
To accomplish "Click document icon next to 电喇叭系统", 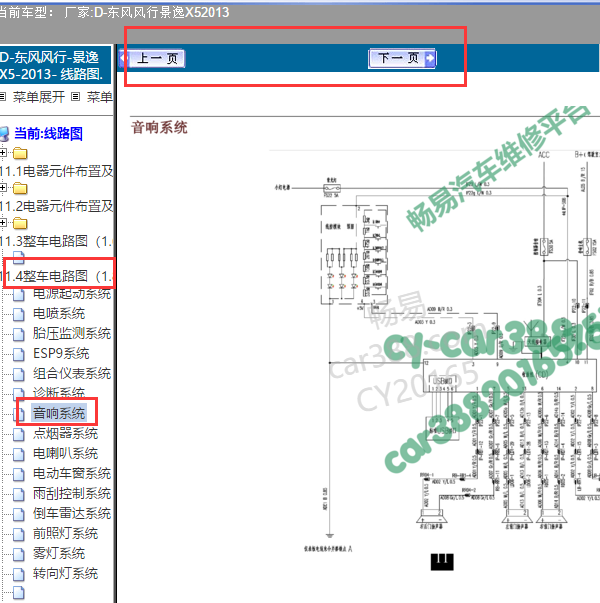I will coord(18,454).
